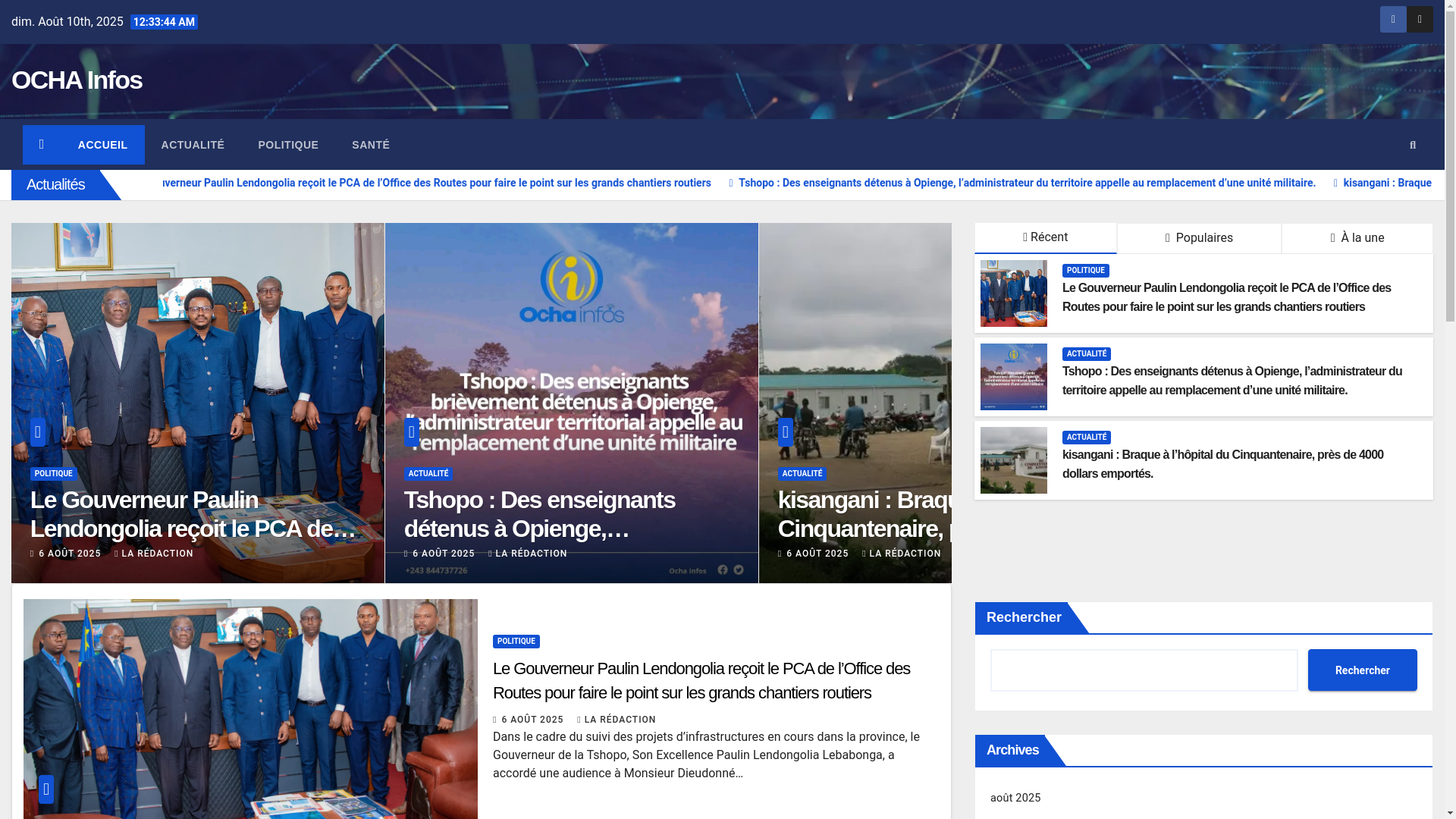Switch to the À la une tab
Viewport: 1456px width, 819px height.
pyautogui.click(x=1357, y=238)
